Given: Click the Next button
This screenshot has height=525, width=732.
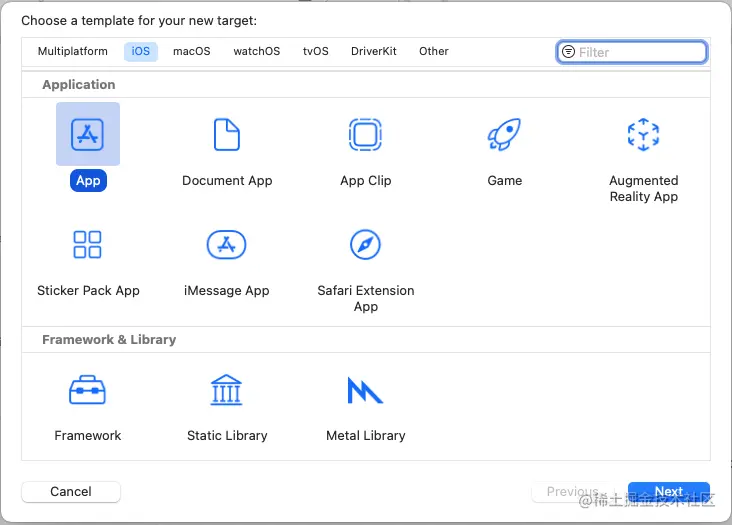Looking at the screenshot, I should [x=669, y=492].
